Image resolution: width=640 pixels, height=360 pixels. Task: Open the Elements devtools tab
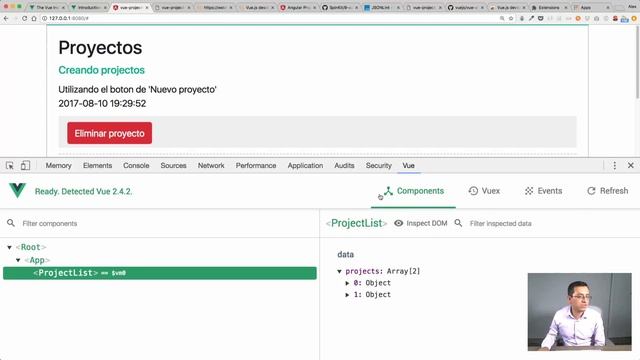tap(97, 165)
